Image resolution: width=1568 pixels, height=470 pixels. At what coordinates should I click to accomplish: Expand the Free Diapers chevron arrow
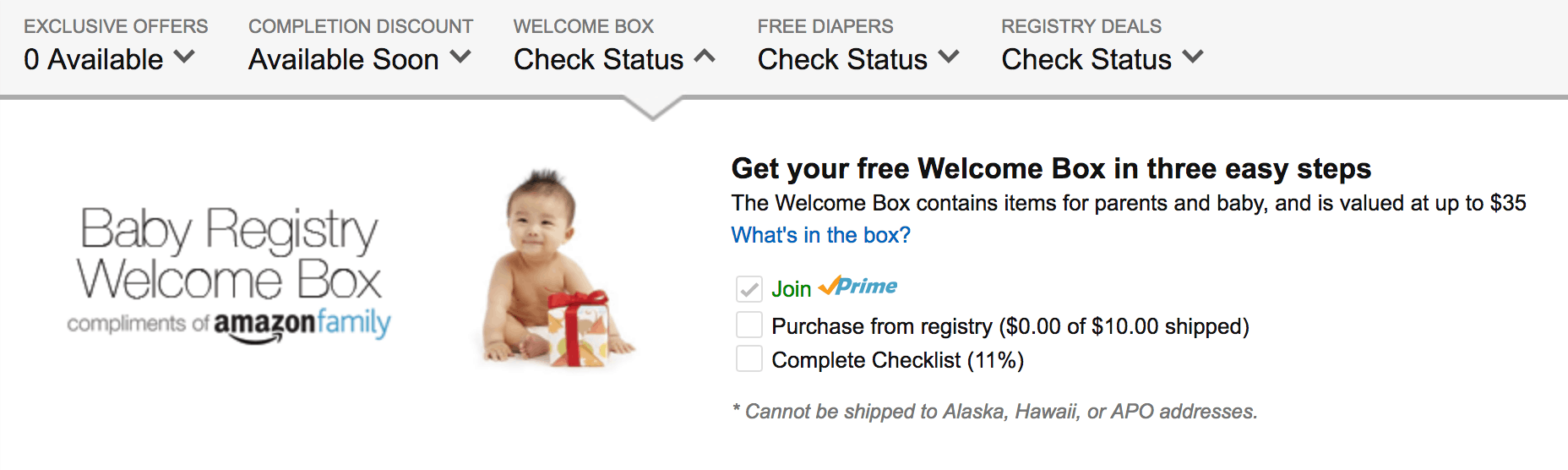coord(949,57)
